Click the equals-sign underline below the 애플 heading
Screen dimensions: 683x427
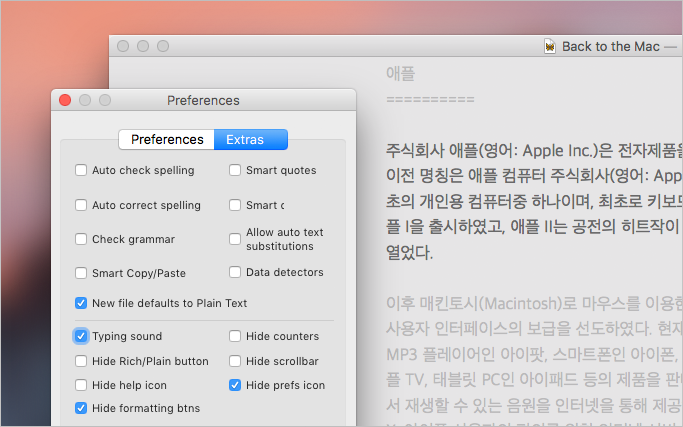click(x=430, y=99)
